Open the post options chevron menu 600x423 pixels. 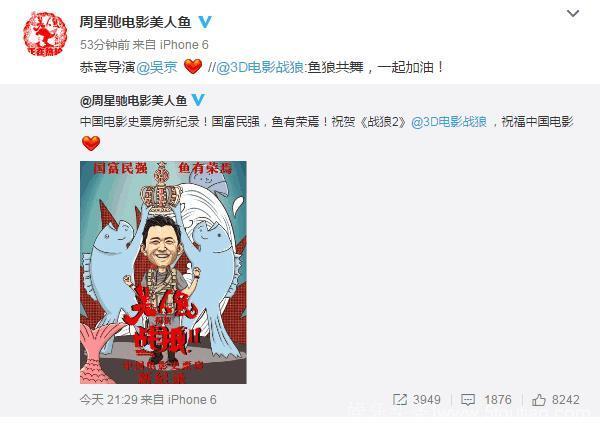click(x=572, y=13)
